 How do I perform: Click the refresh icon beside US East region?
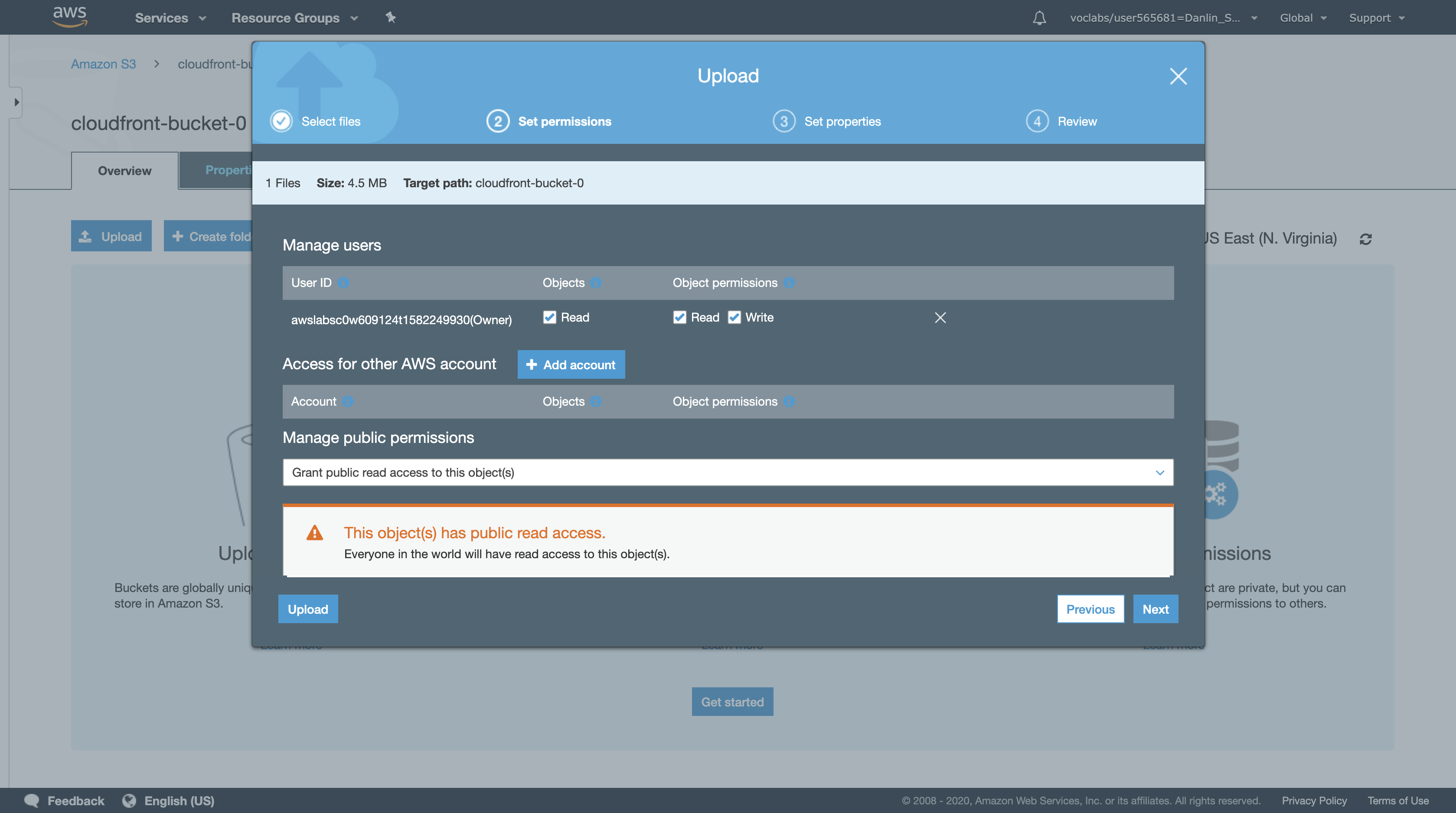(1365, 239)
